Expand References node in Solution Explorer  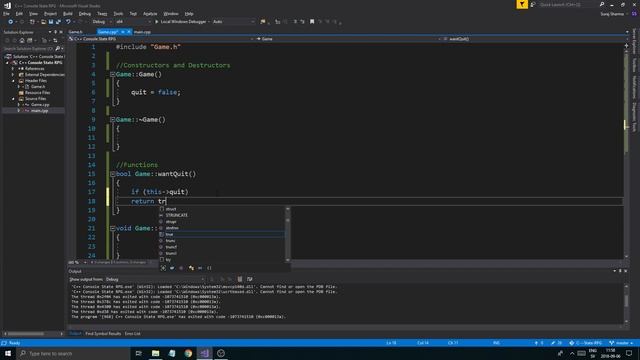click(x=13, y=69)
